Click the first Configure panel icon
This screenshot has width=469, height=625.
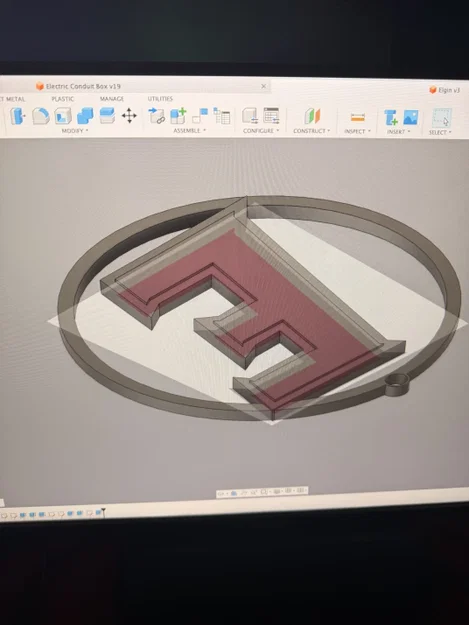click(250, 116)
